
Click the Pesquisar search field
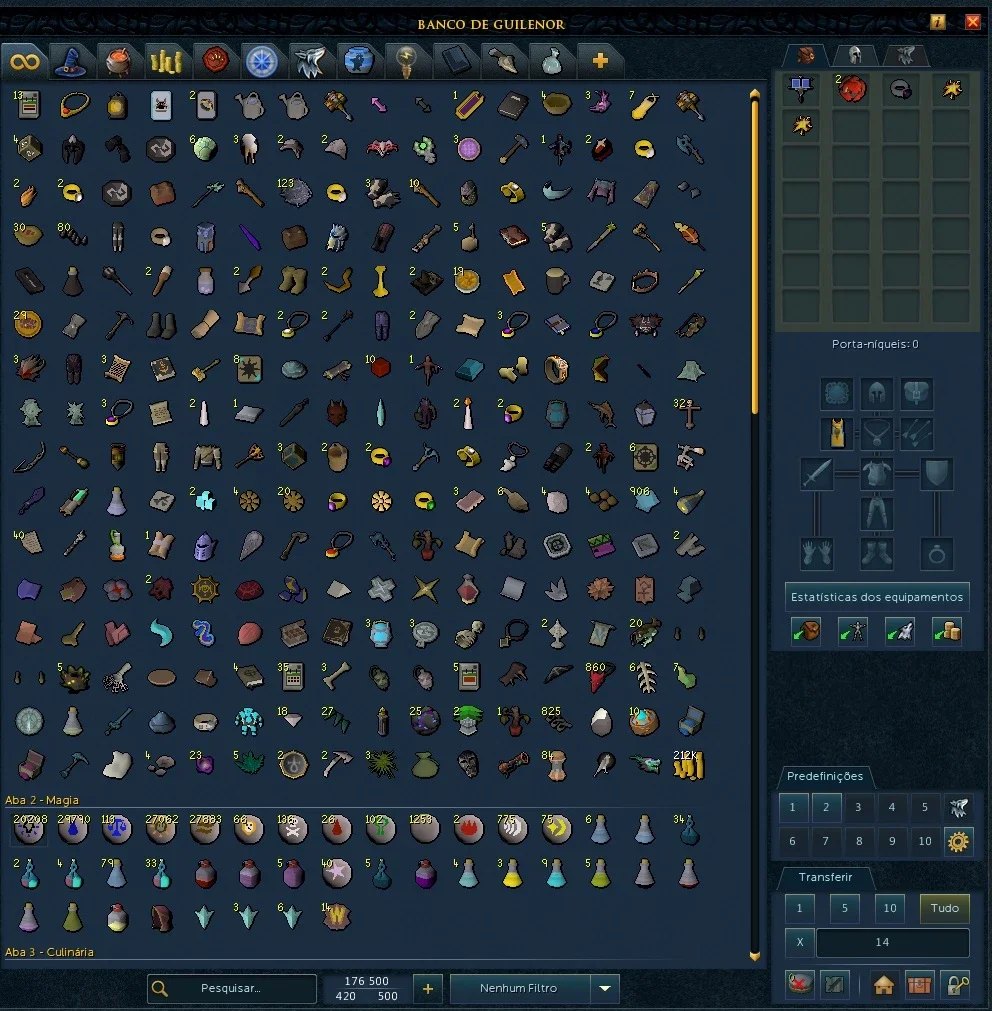click(x=232, y=988)
